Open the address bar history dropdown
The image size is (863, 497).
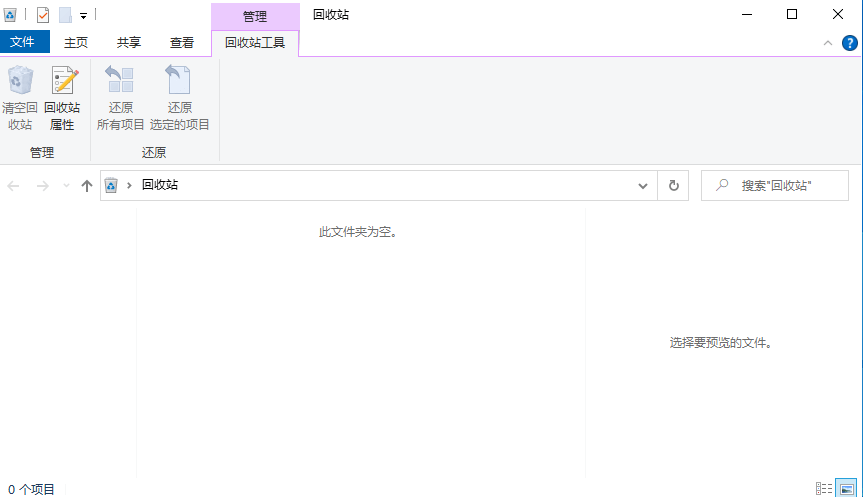tap(642, 186)
